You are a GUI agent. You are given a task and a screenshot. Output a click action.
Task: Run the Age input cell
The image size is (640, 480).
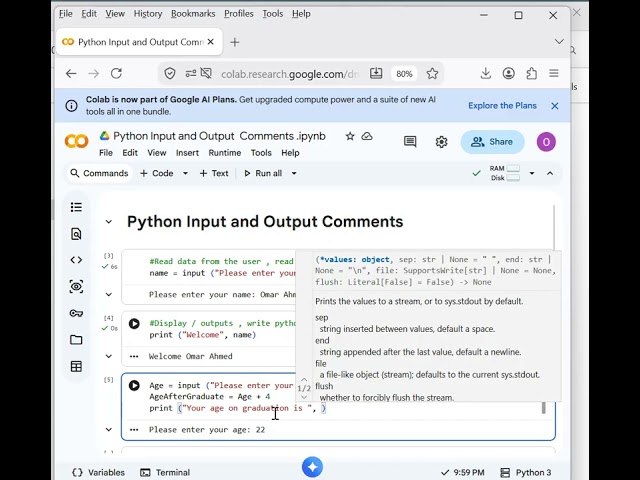tap(134, 385)
